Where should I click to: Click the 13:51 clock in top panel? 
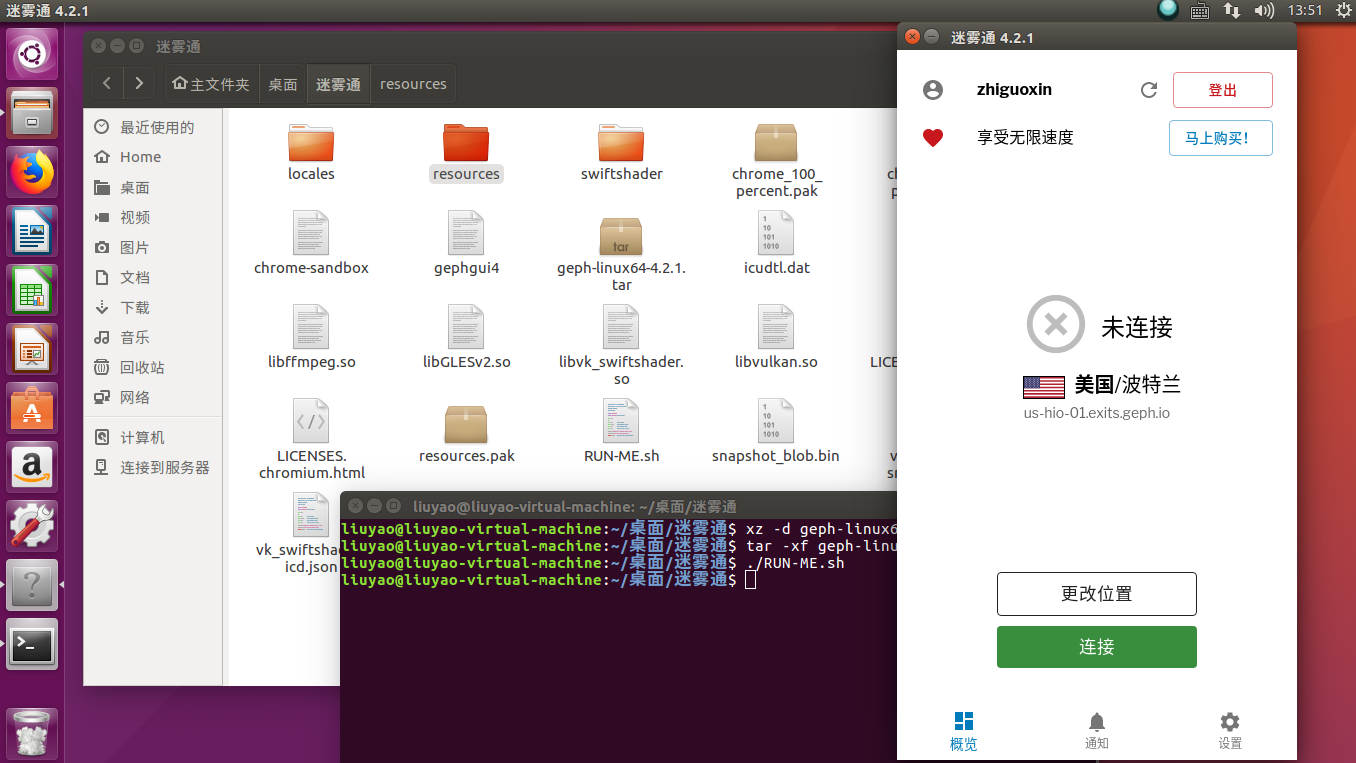(1305, 11)
